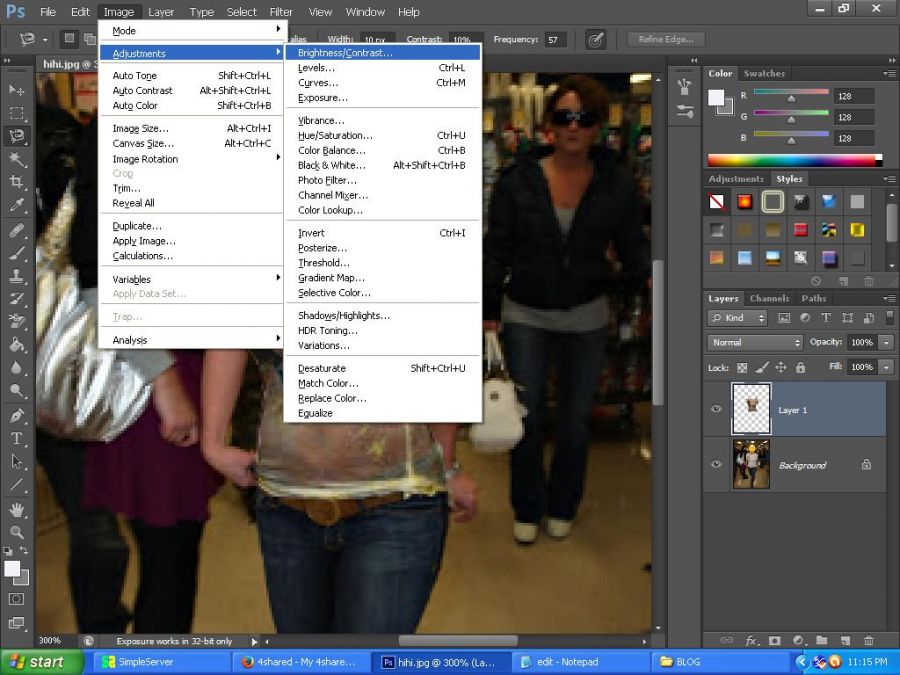The image size is (900, 675).
Task: Select the Healing Brush tool
Action: tap(17, 230)
